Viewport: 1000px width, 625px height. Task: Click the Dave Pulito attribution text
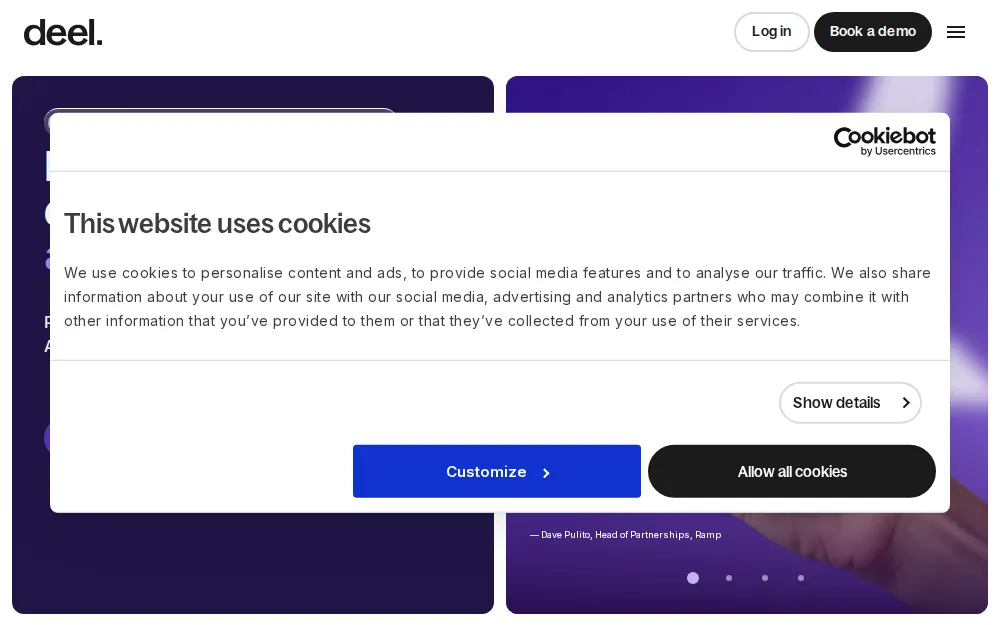625,535
